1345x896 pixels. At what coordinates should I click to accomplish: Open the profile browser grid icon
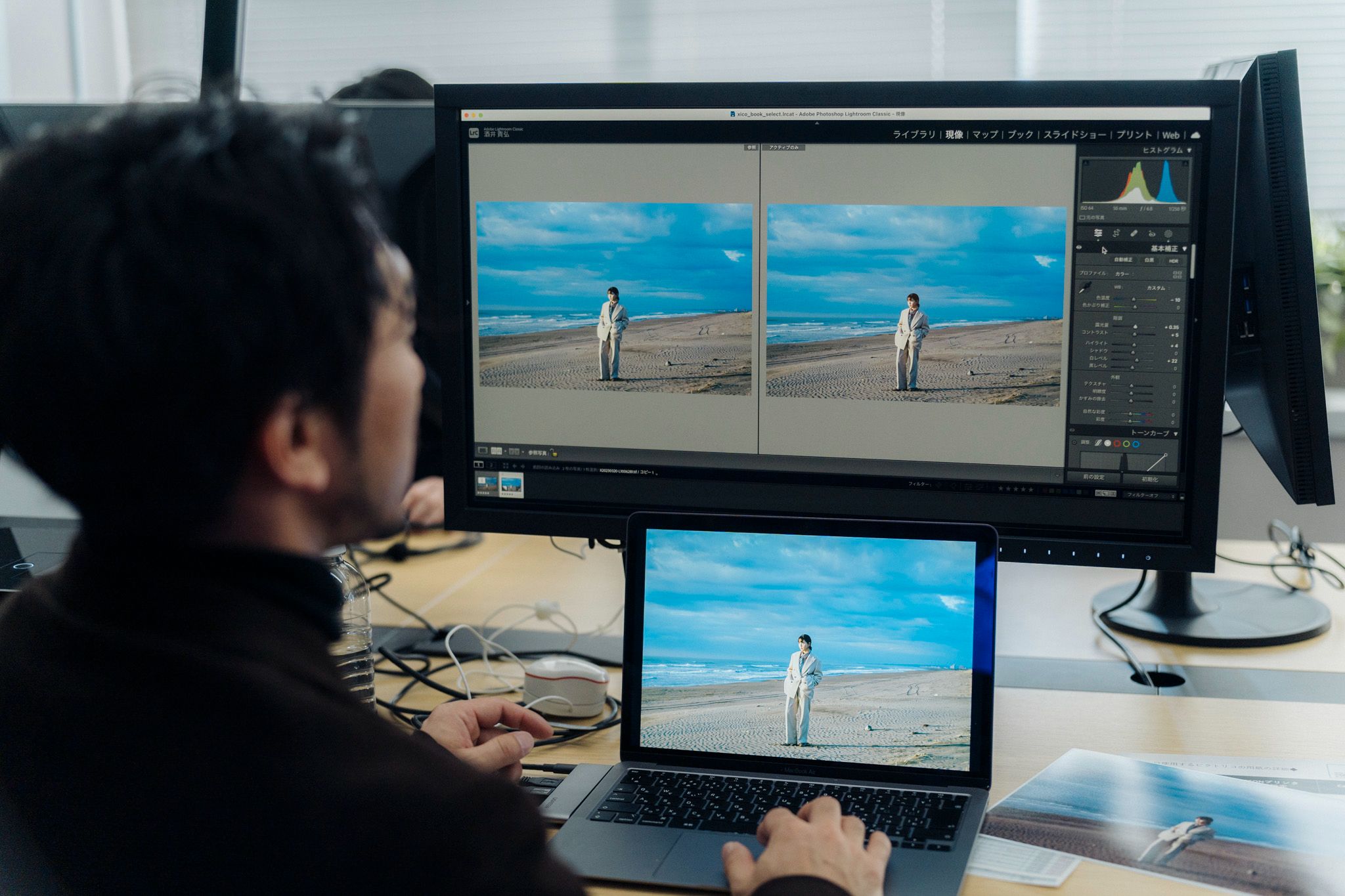[1177, 274]
